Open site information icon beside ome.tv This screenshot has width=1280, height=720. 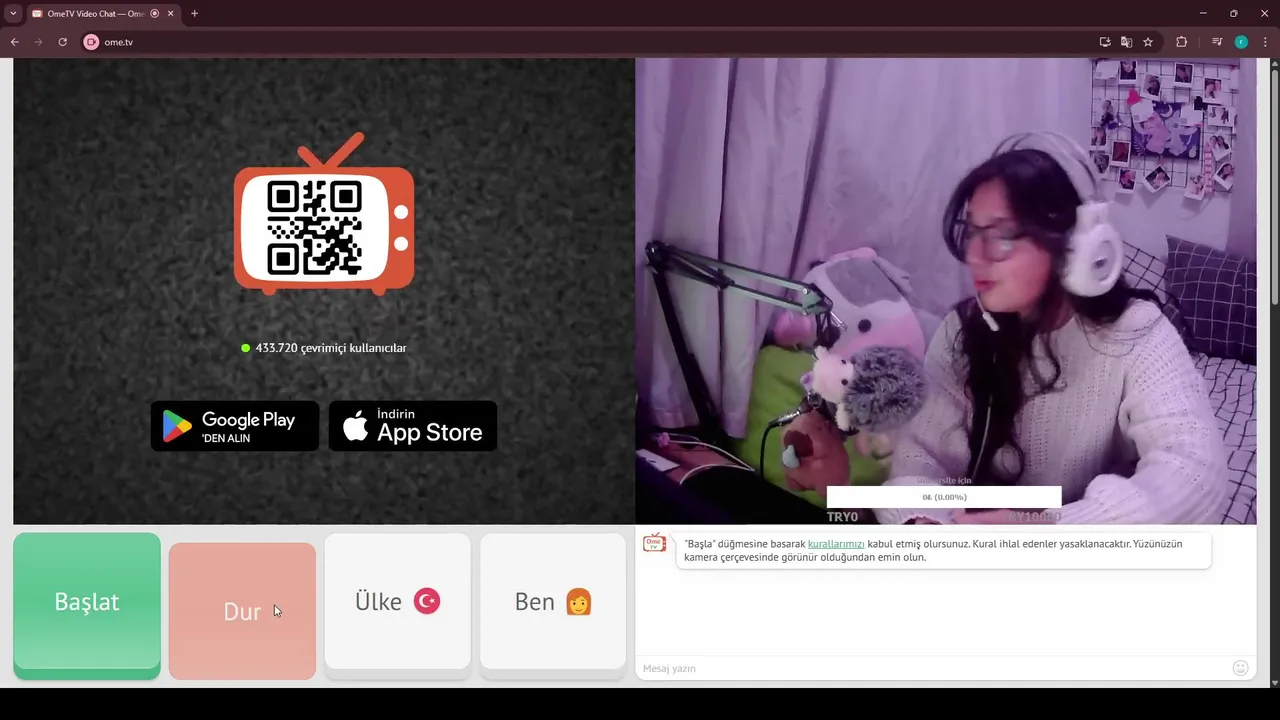(x=92, y=42)
